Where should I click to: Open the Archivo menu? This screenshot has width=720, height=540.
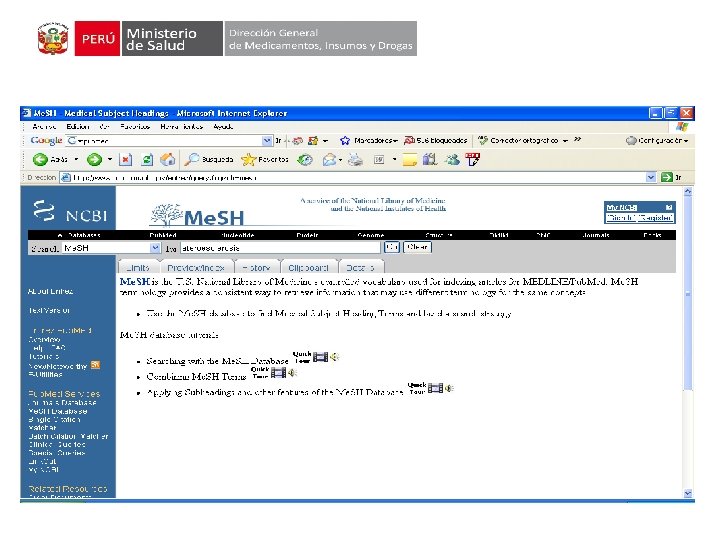[x=45, y=127]
